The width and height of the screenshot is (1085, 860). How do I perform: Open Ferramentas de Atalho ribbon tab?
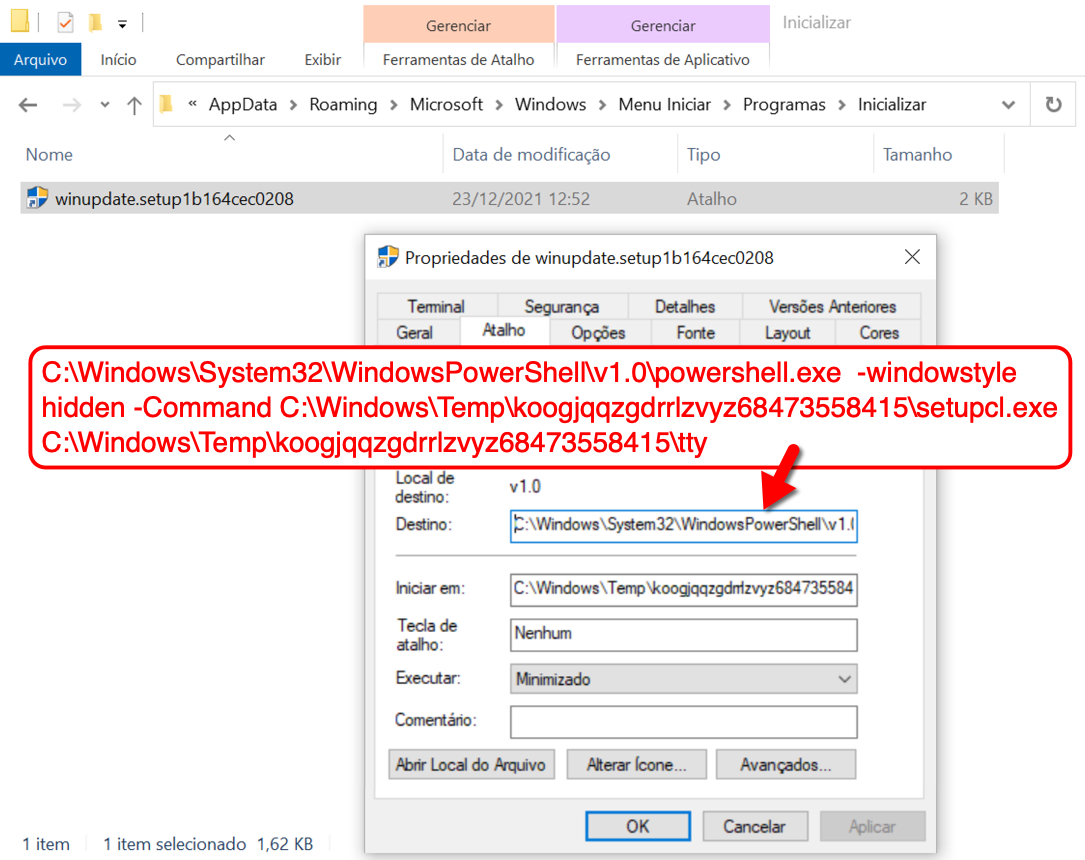coord(458,60)
